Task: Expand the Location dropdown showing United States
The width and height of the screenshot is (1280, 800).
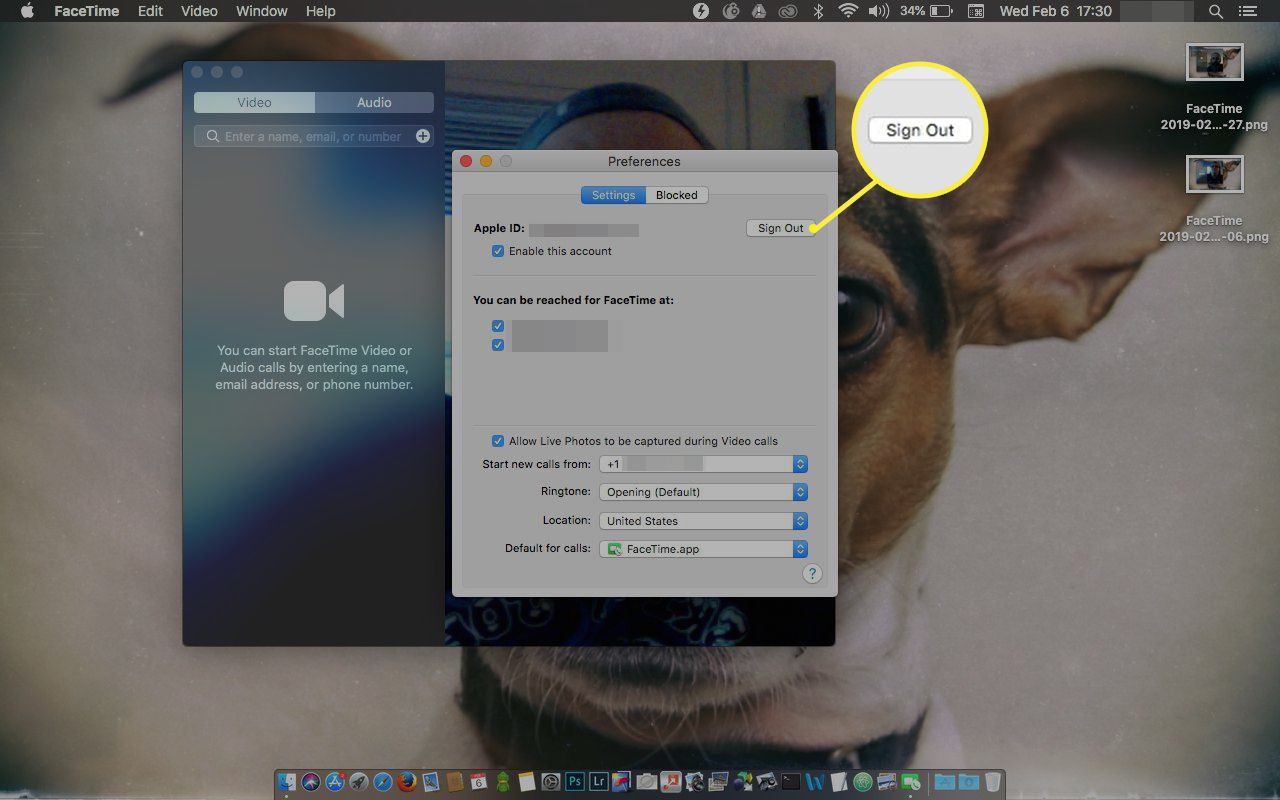Action: pyautogui.click(x=702, y=521)
